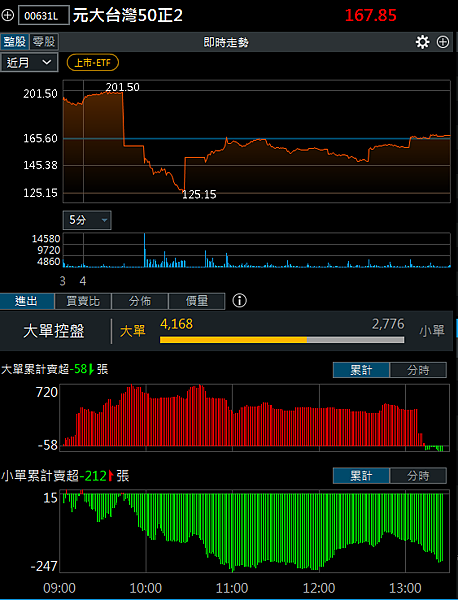The width and height of the screenshot is (458, 600).
Task: Click the 大單 value 4,168
Action: click(x=176, y=324)
